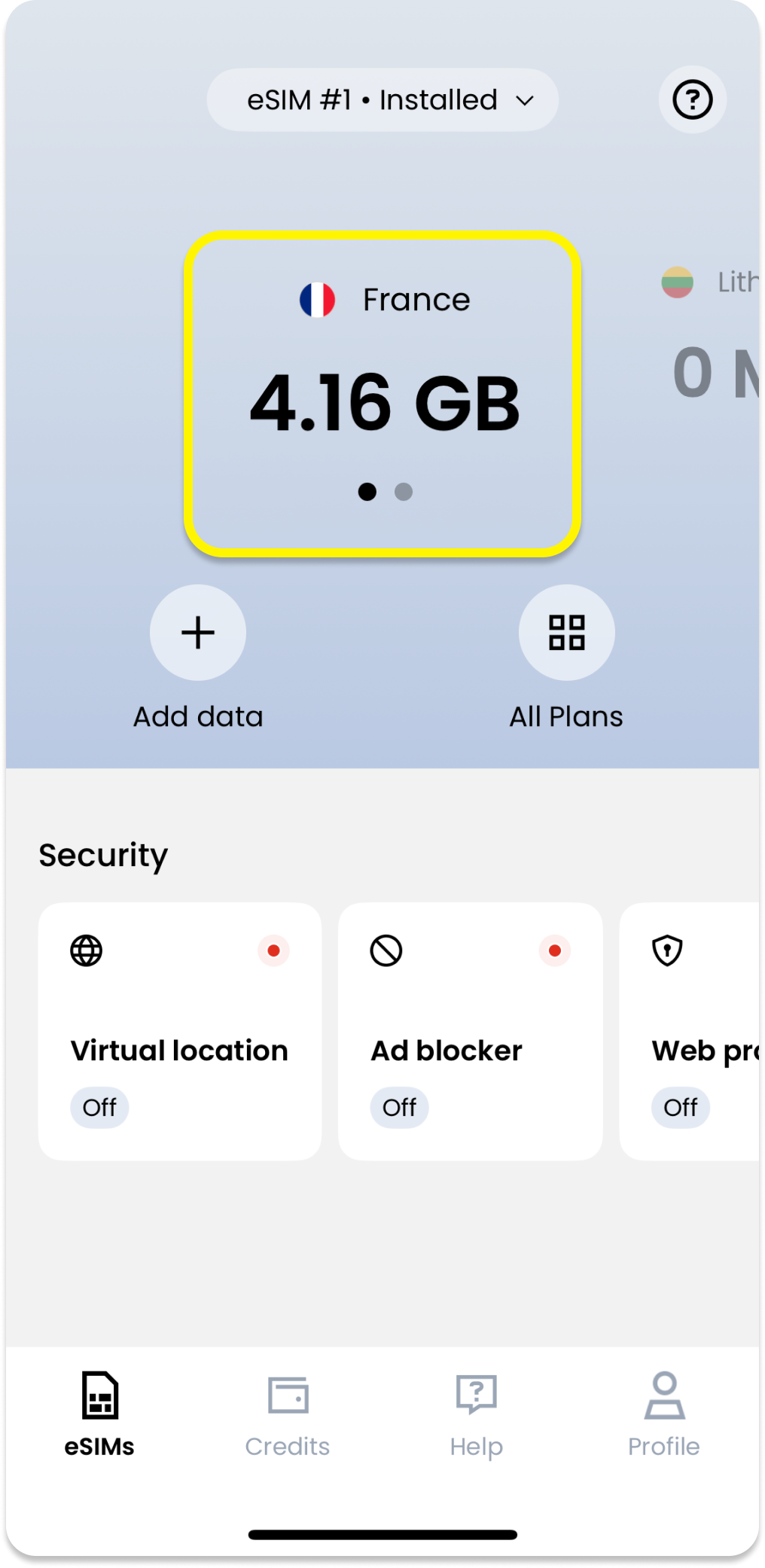Viewport: 765px width, 1568px height.
Task: Click the chevron next to Installed
Action: pos(525,101)
